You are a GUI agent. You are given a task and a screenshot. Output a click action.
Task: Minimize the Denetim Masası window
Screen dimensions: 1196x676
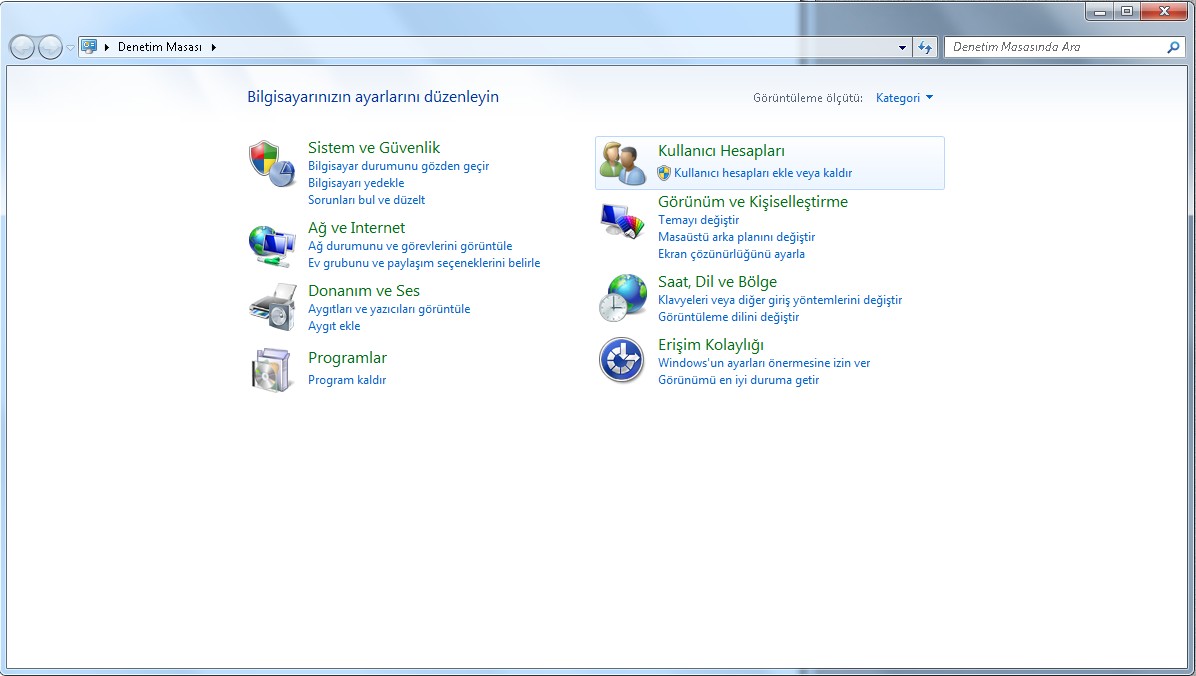(x=1100, y=11)
